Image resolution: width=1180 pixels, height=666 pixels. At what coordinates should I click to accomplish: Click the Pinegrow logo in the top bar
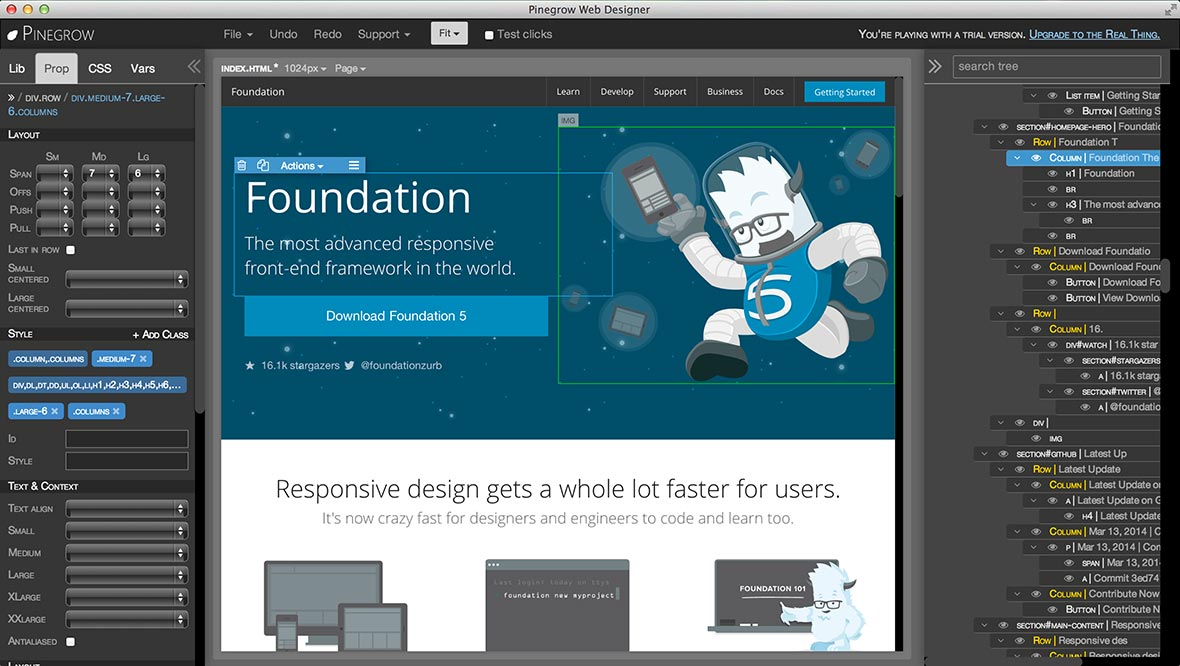click(x=51, y=34)
